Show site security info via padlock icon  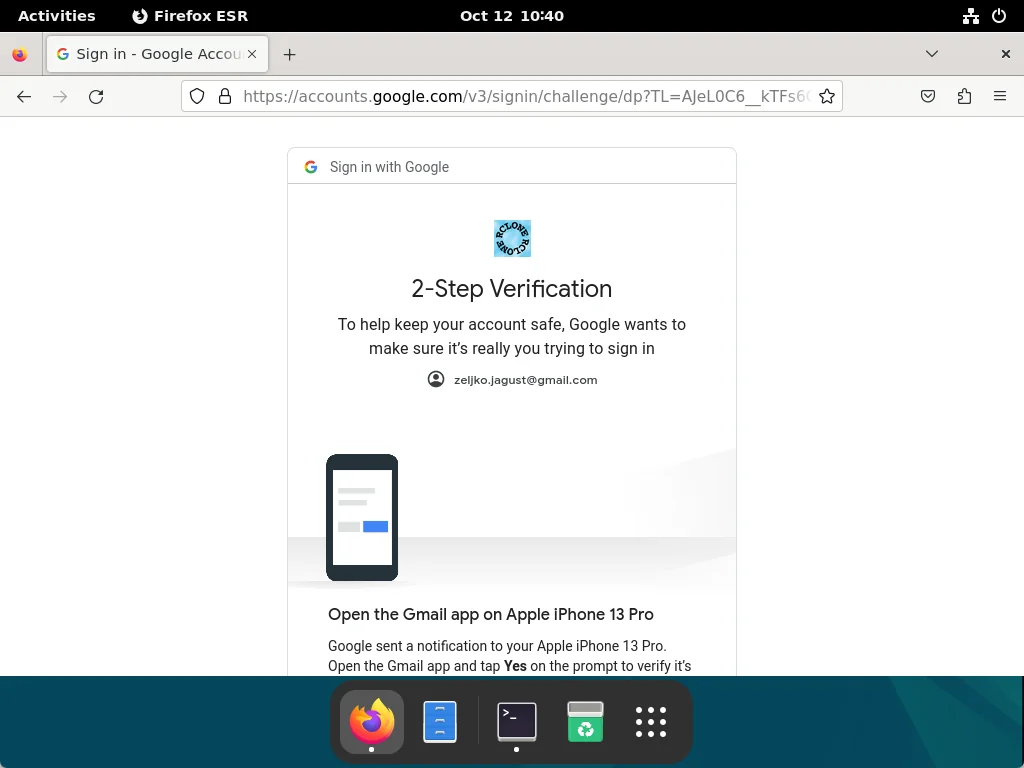pos(225,97)
